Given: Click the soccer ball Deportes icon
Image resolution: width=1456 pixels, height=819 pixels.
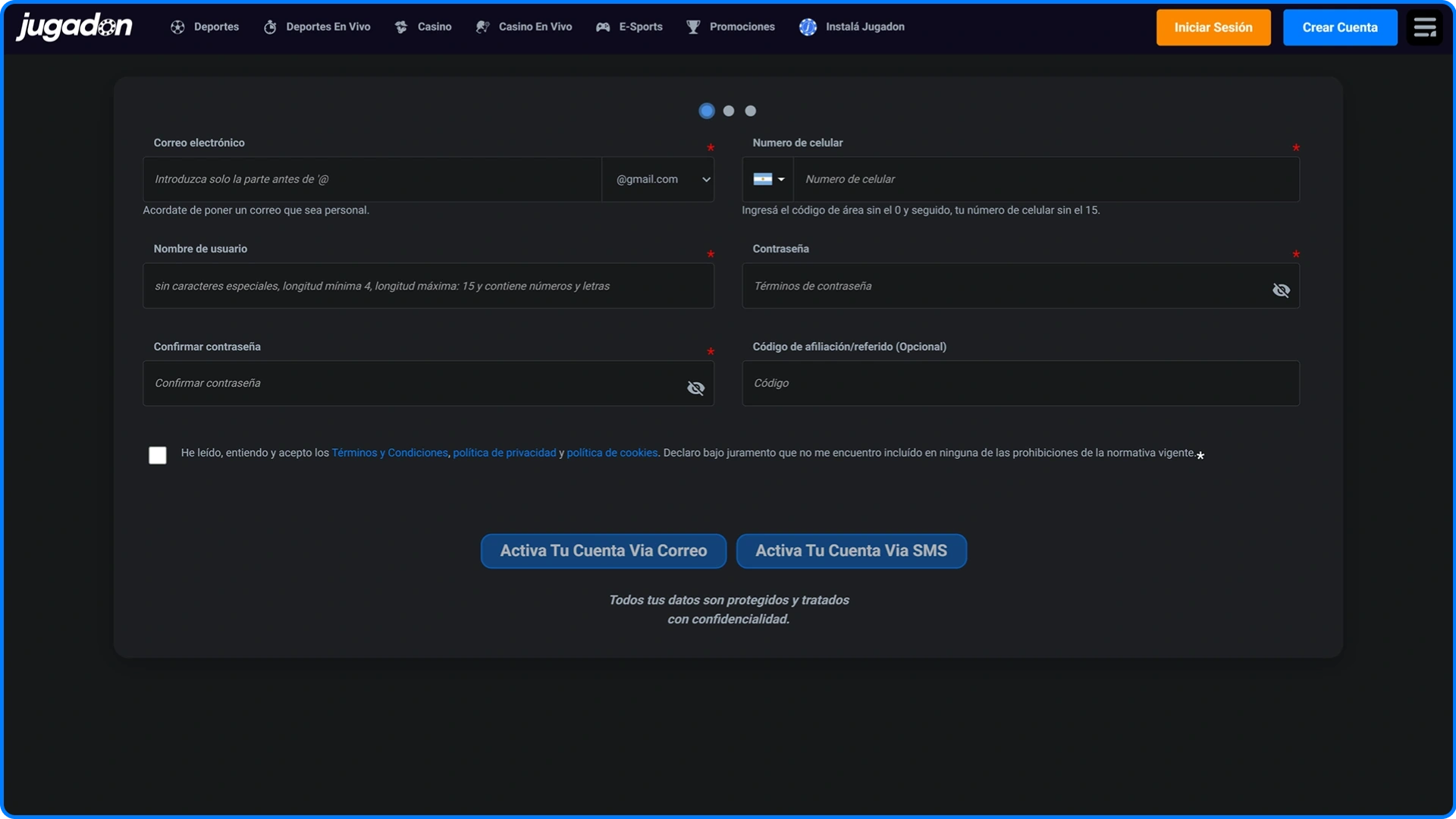Looking at the screenshot, I should [177, 27].
